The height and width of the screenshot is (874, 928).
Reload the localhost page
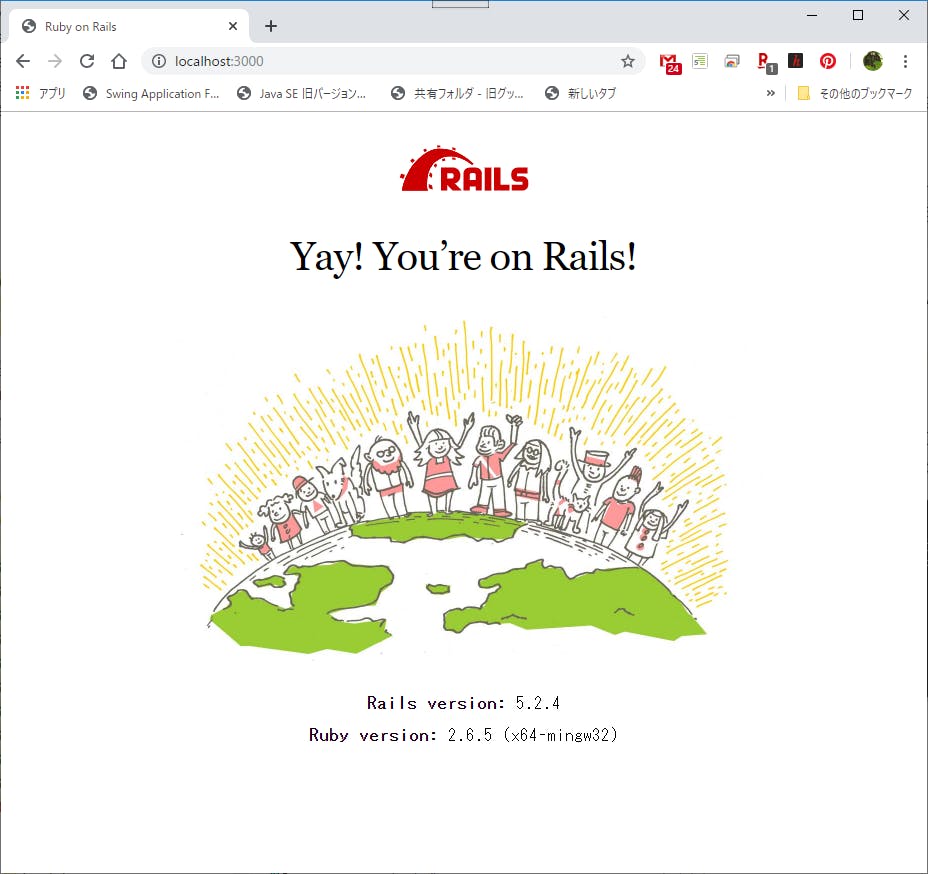click(87, 61)
